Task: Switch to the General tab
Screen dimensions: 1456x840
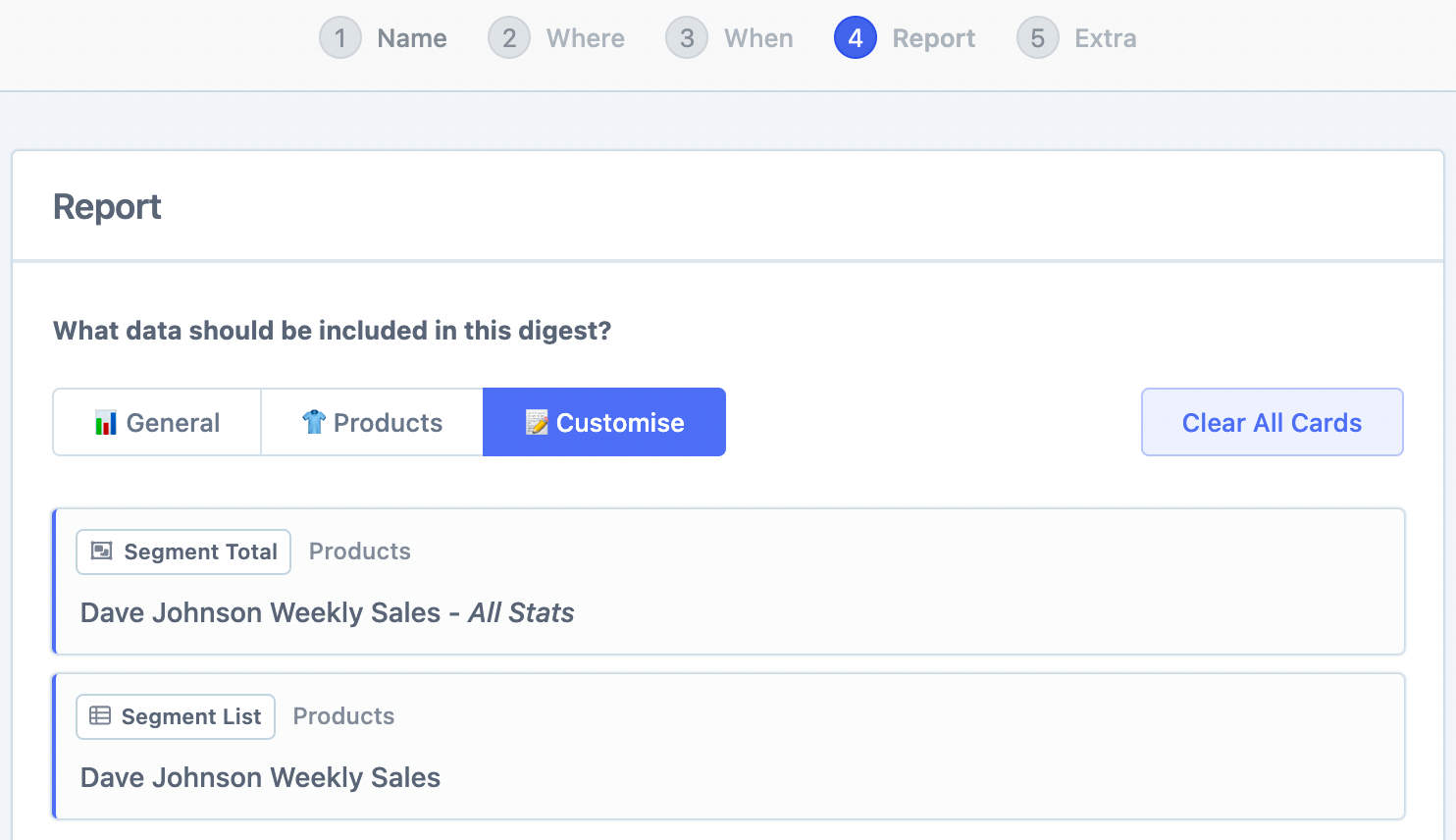Action: pos(157,423)
